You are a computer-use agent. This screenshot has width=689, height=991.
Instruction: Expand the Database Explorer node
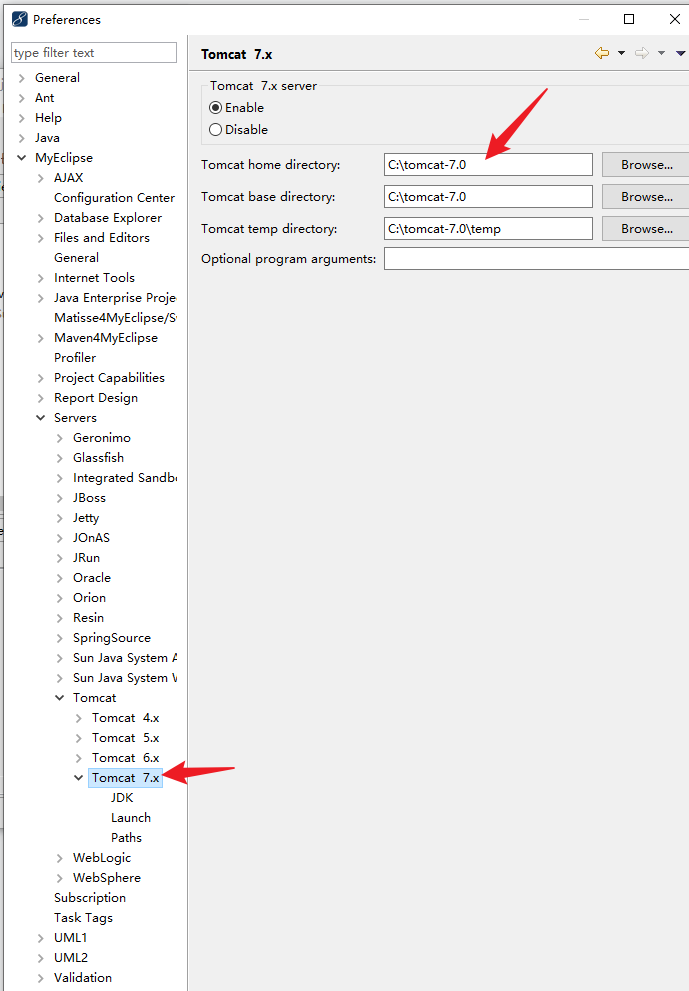point(40,218)
